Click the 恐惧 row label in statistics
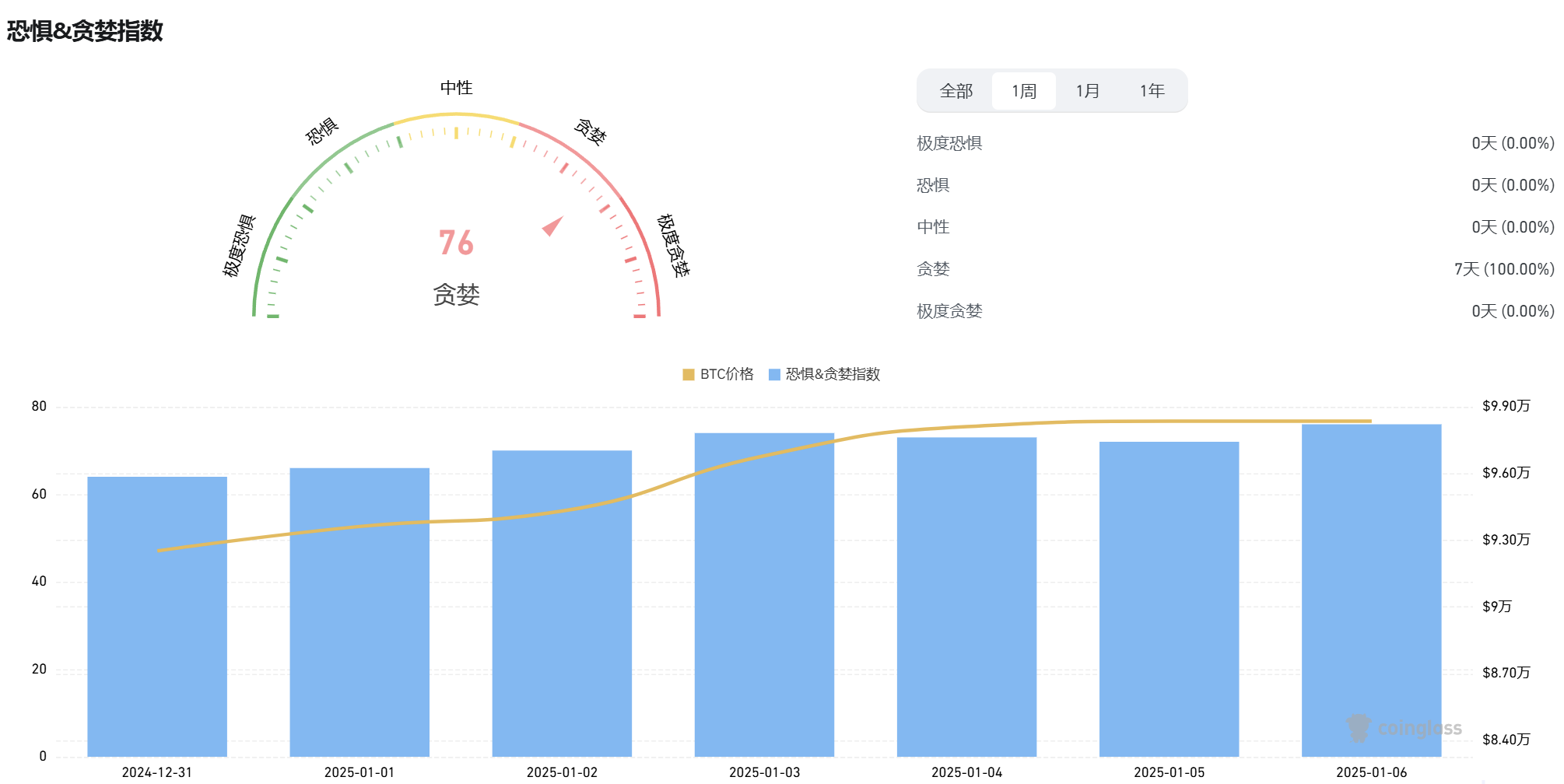This screenshot has width=1564, height=784. [933, 185]
